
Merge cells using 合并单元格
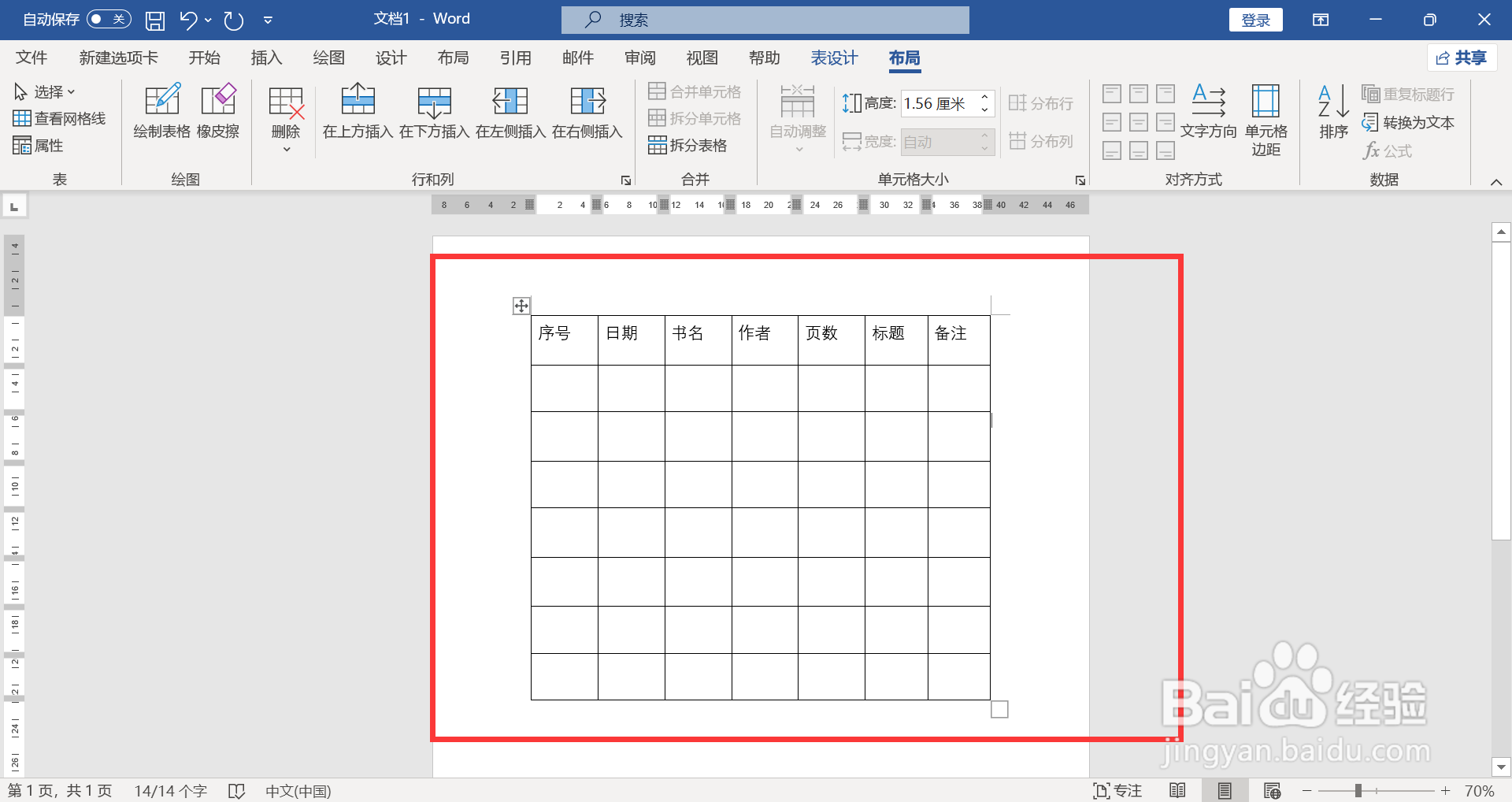click(x=695, y=91)
